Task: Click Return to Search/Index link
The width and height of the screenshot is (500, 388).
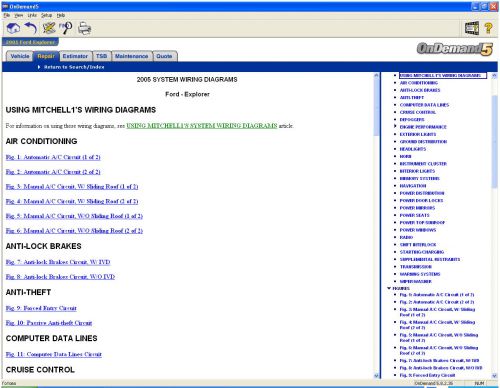Action: 74,67
